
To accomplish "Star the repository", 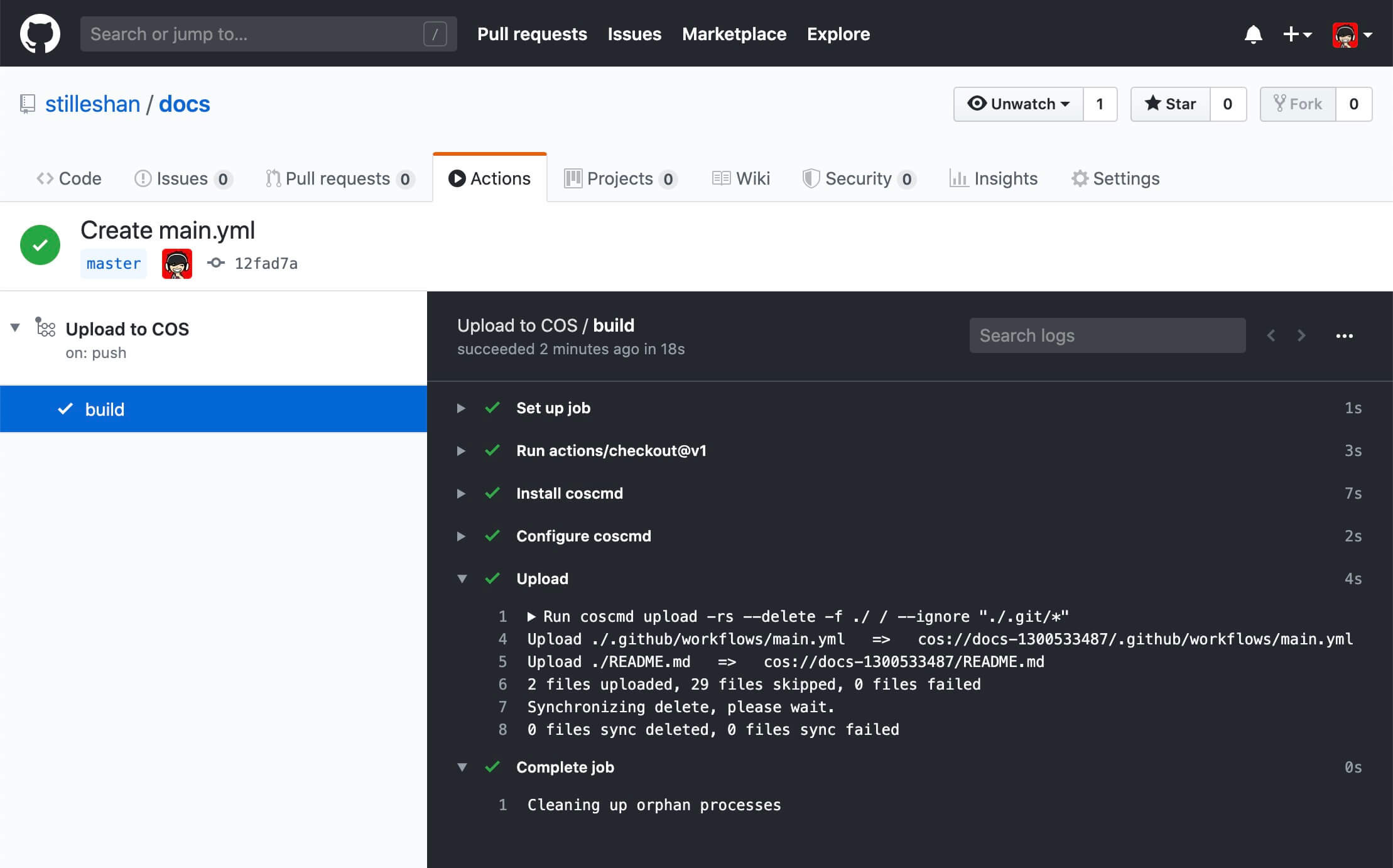I will [x=1170, y=104].
